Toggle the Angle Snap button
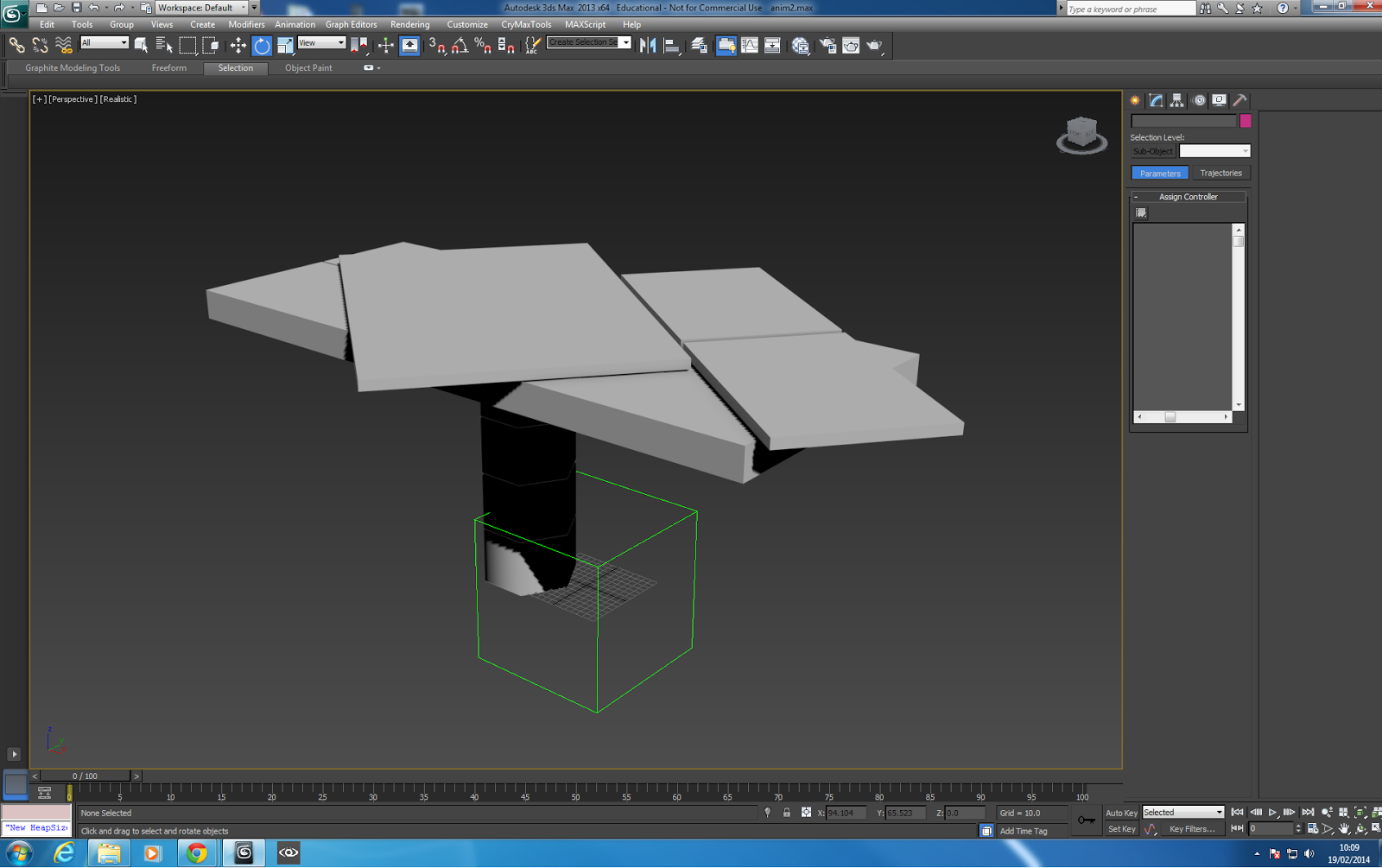This screenshot has width=1382, height=868. point(460,45)
